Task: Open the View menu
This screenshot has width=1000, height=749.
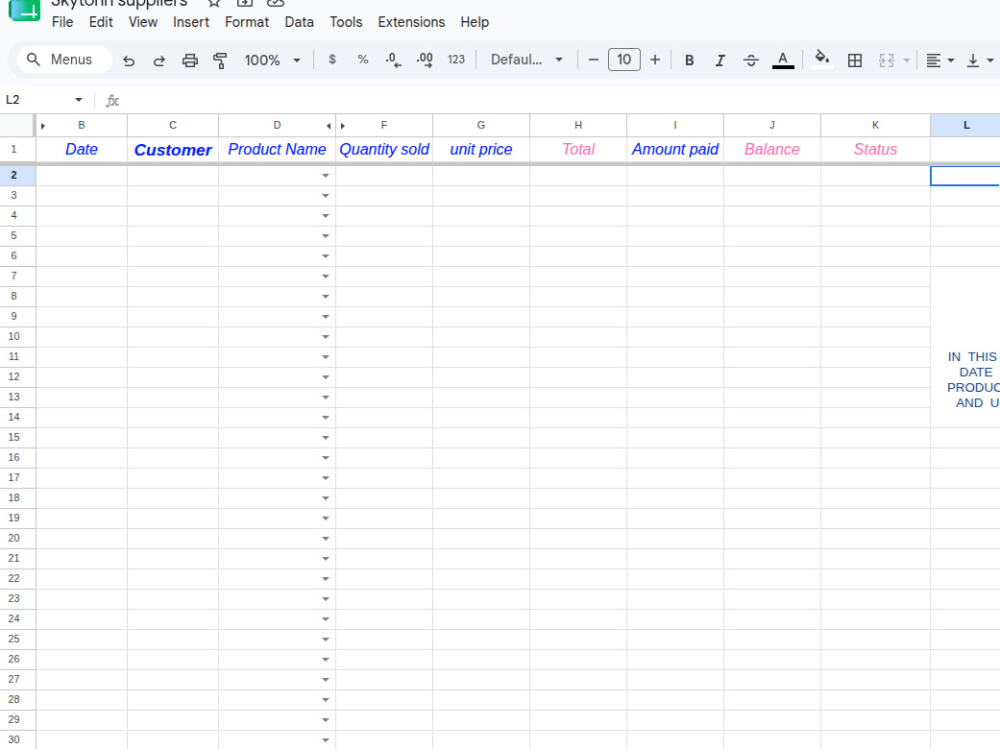Action: (x=143, y=22)
